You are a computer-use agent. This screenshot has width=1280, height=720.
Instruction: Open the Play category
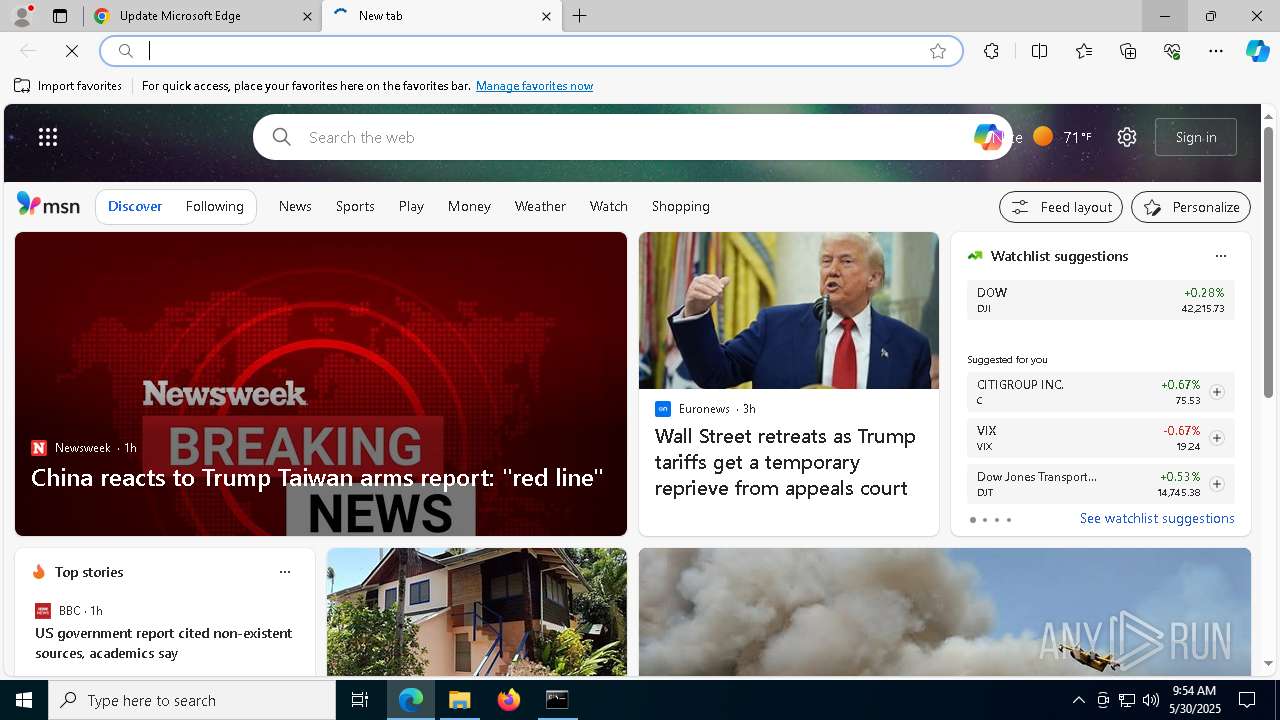click(x=411, y=206)
